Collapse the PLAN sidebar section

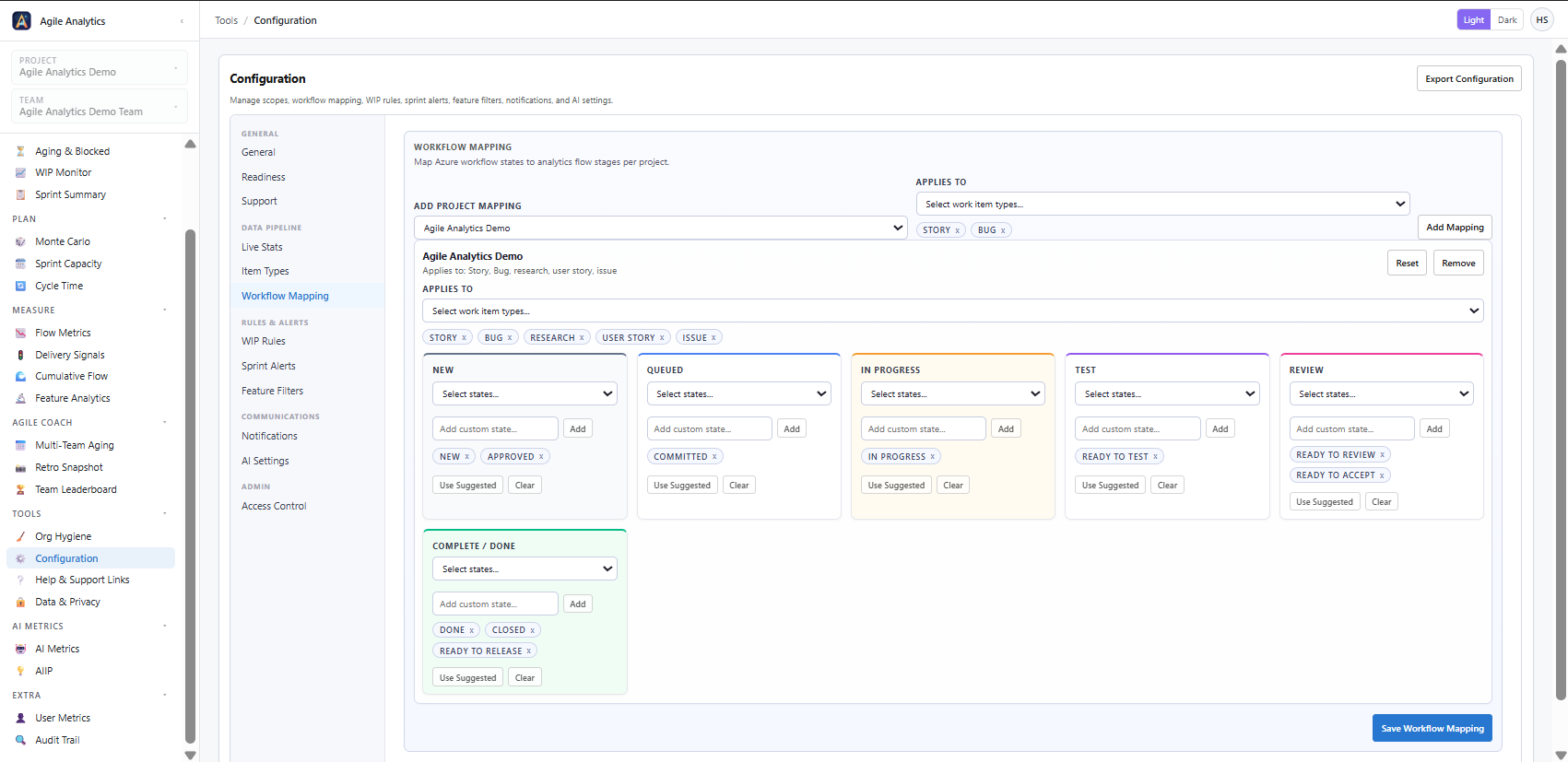click(165, 219)
